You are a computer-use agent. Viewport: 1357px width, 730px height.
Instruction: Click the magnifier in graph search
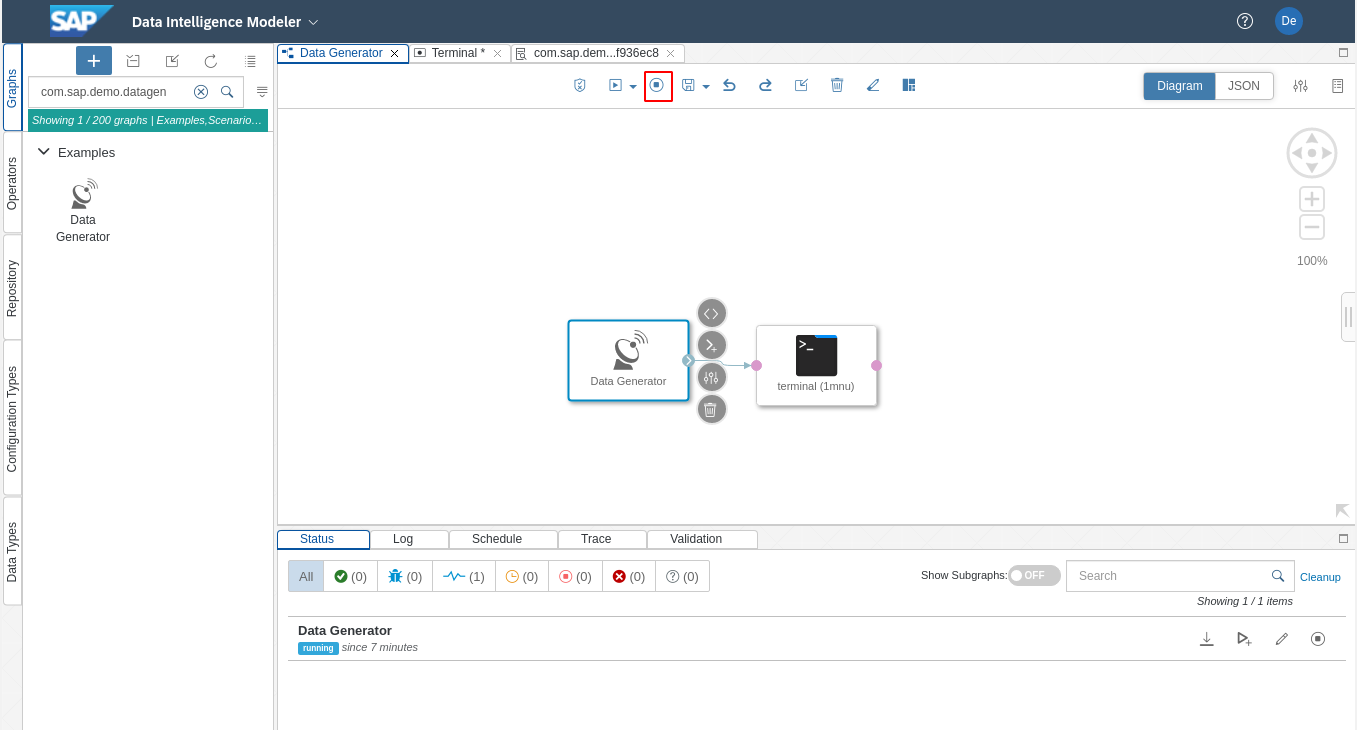click(227, 92)
